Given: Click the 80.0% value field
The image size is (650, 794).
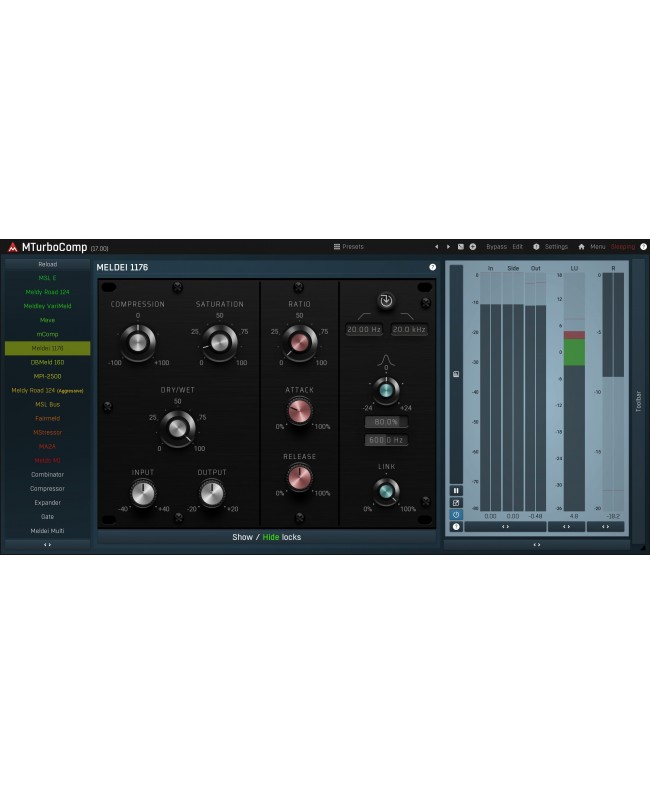Looking at the screenshot, I should (x=386, y=422).
